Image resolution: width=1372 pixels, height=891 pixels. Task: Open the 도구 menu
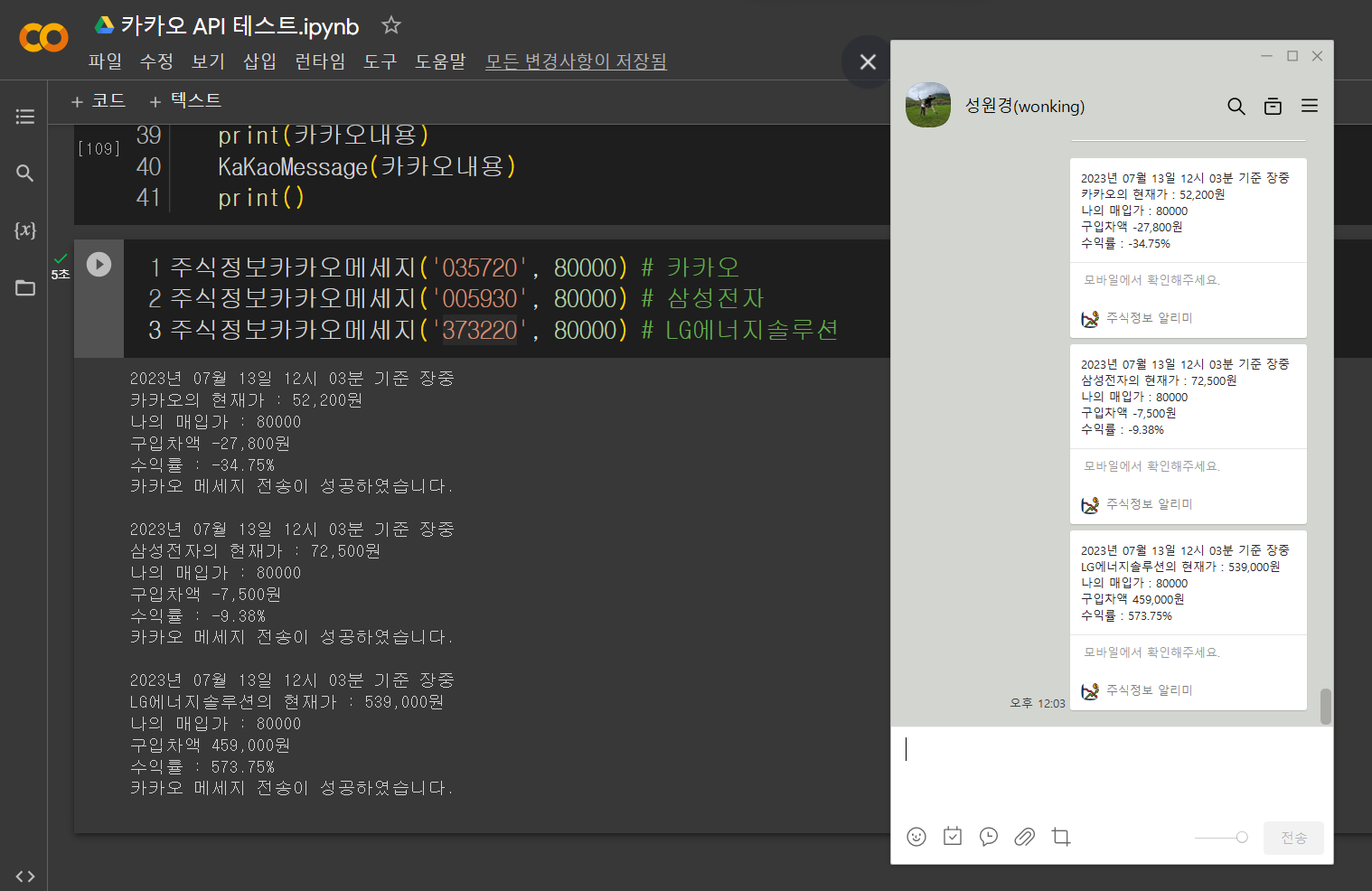[381, 61]
